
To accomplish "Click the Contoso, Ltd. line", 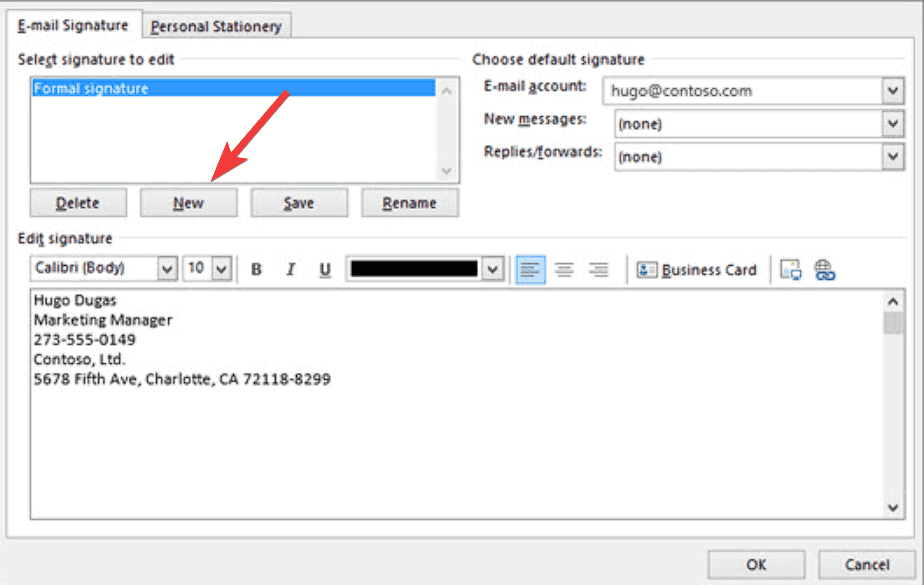I will pos(80,359).
